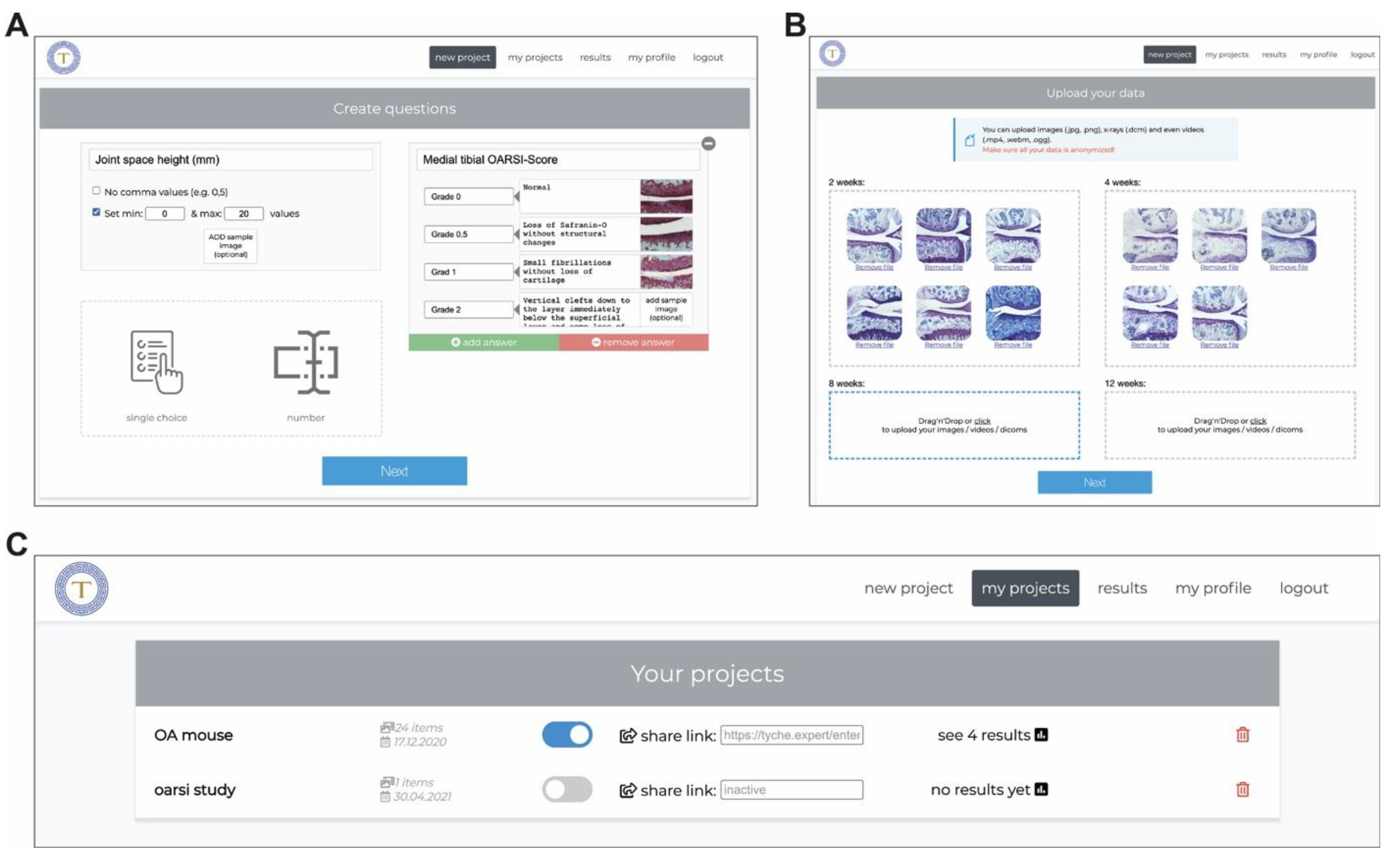Screen dimensions: 1392x868
Task: Delete the OA mouse project with trash icon
Action: pyautogui.click(x=1242, y=735)
